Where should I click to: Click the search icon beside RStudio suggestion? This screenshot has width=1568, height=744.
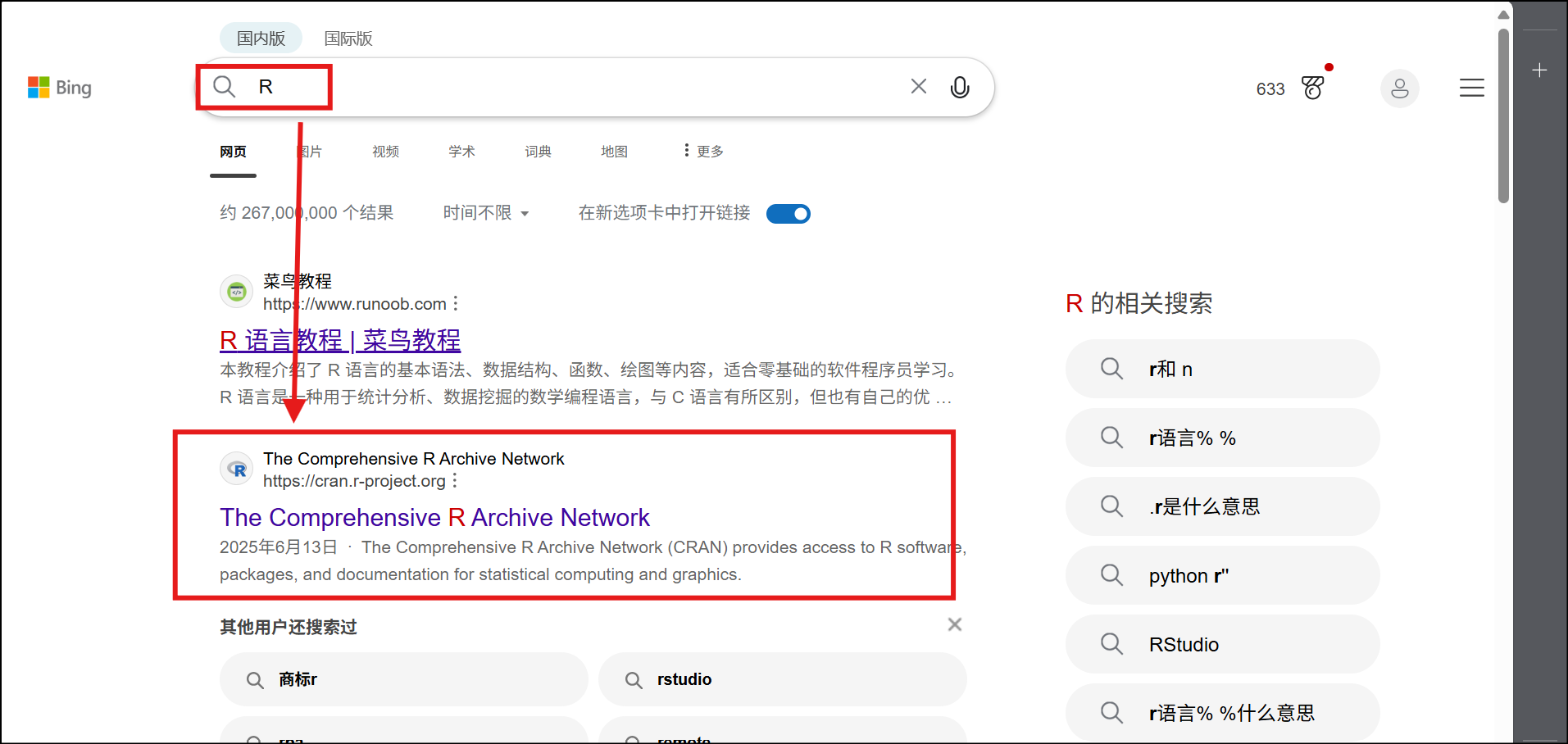click(x=1111, y=644)
